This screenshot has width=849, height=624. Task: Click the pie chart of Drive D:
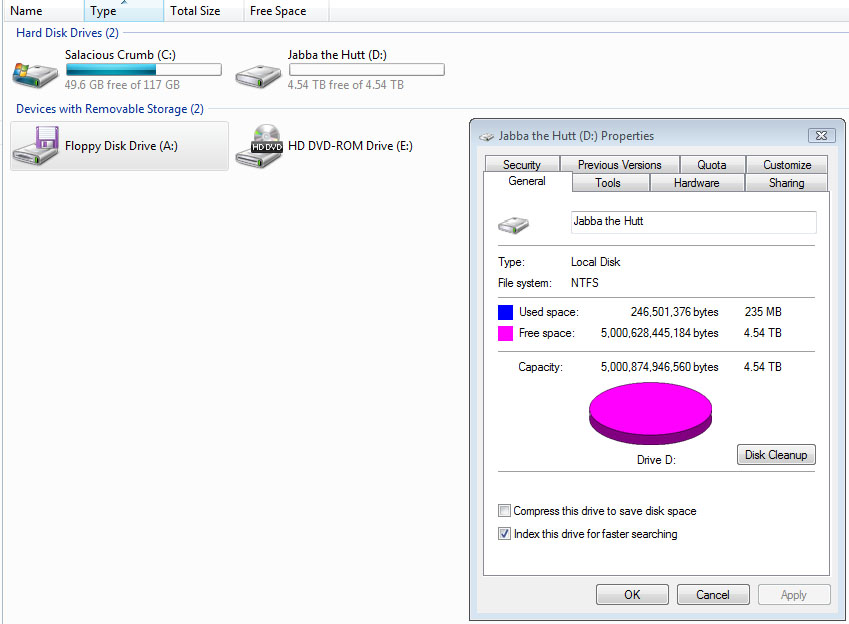coord(650,414)
